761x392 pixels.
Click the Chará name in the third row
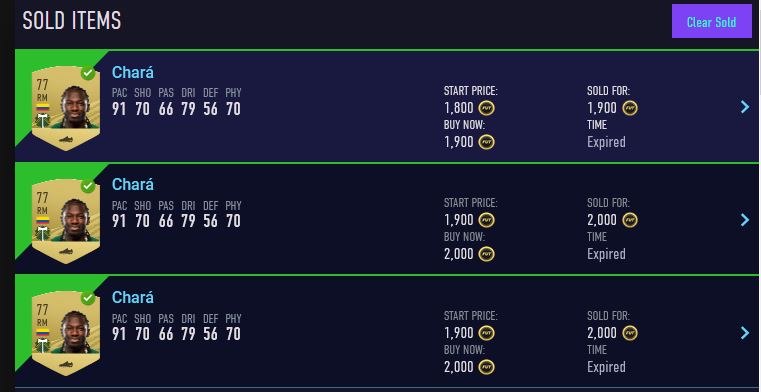[132, 297]
